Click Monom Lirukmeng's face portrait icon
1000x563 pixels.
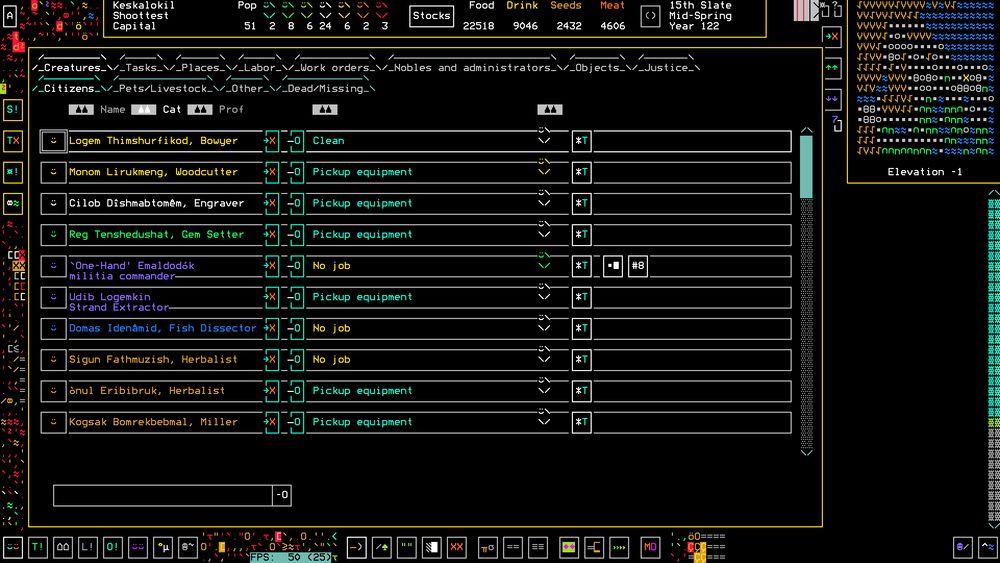[x=54, y=172]
